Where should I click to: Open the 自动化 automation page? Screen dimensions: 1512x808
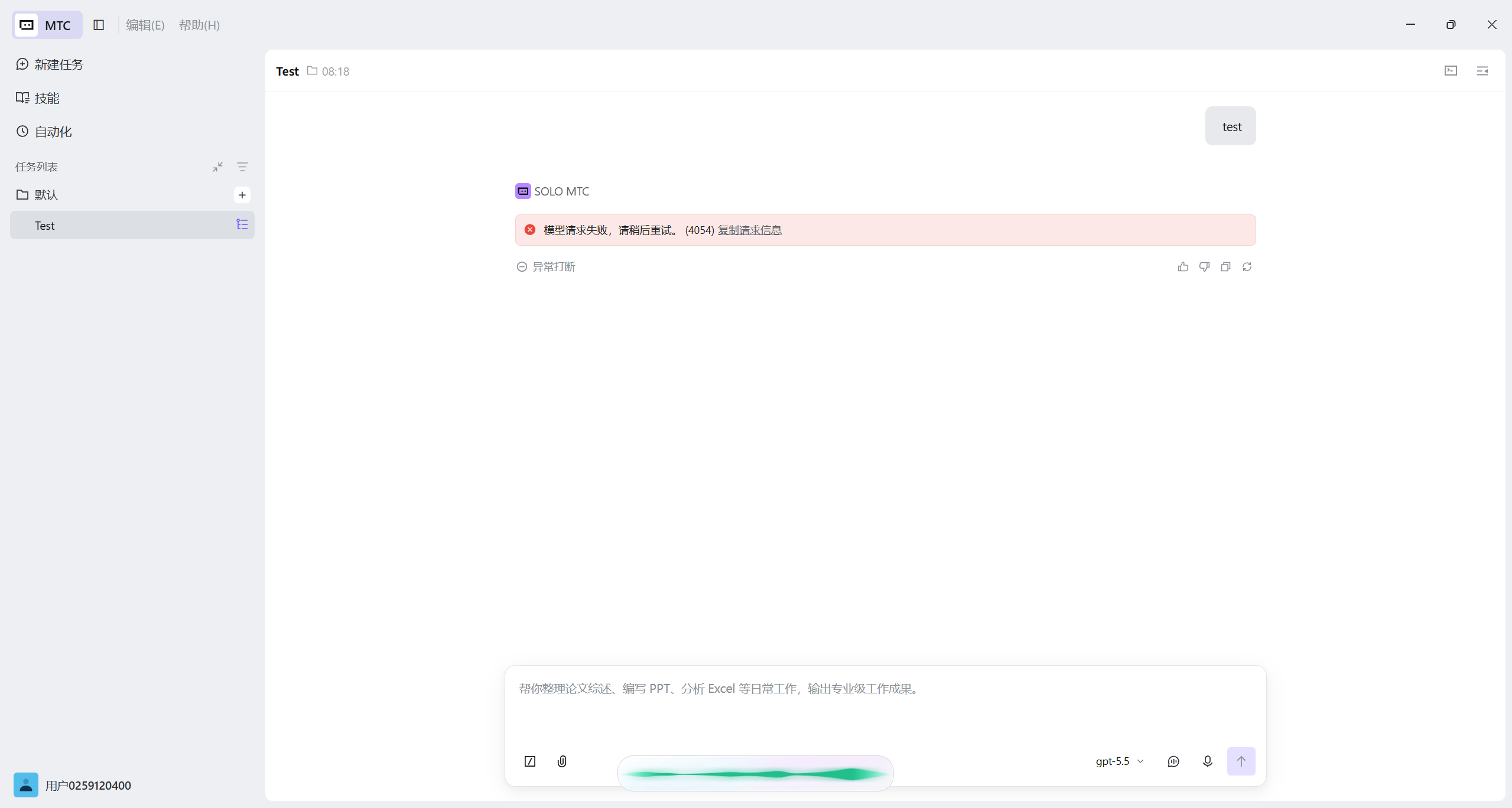(44, 132)
